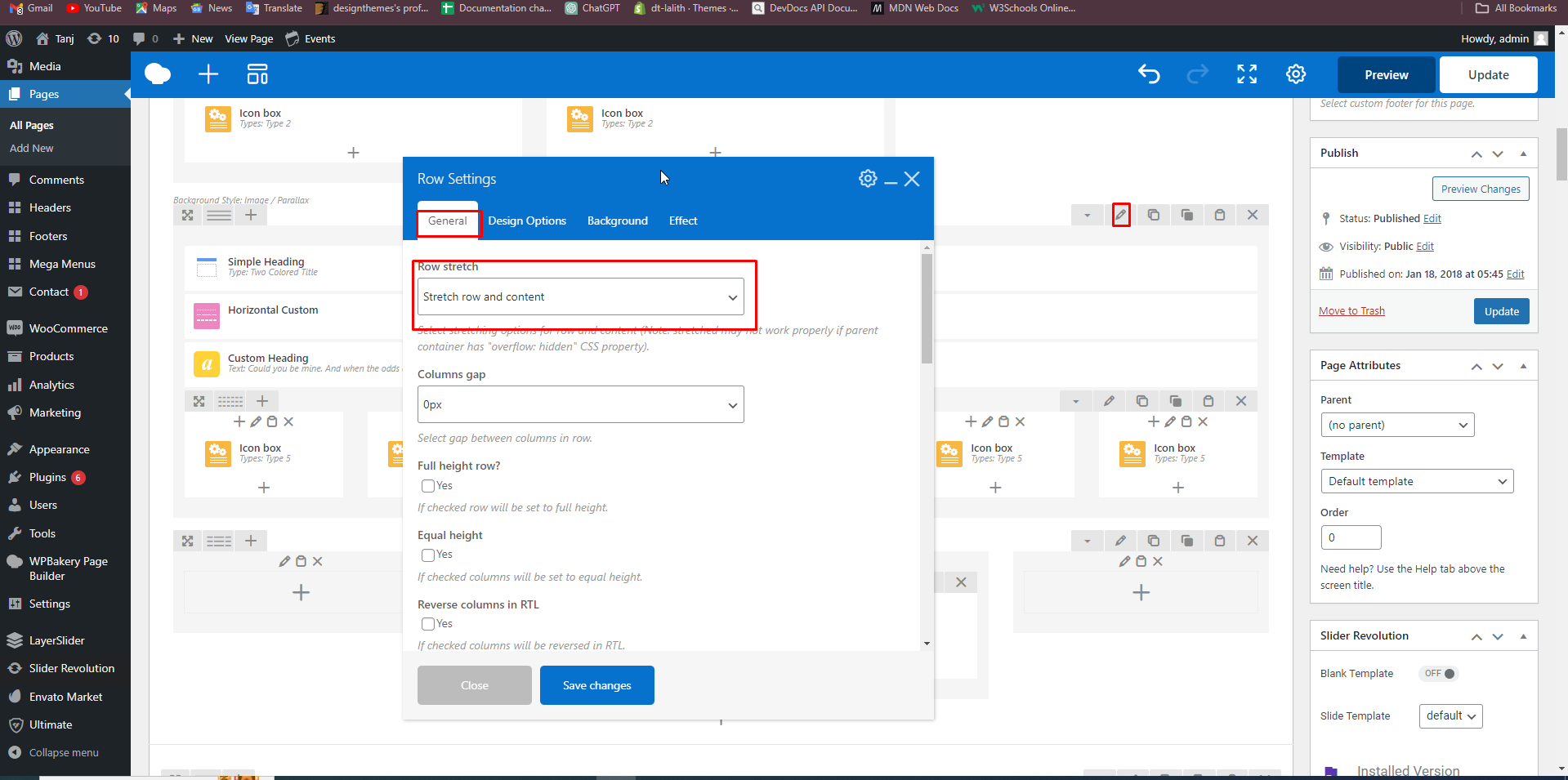Minimize the Row Settings dialog
The image size is (1568, 780).
pyautogui.click(x=891, y=181)
